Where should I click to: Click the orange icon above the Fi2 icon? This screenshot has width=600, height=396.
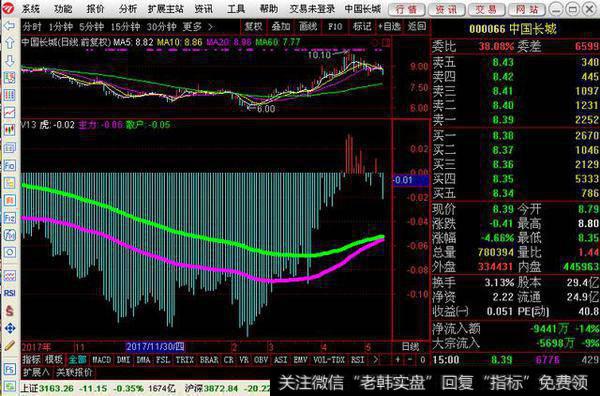(9, 200)
